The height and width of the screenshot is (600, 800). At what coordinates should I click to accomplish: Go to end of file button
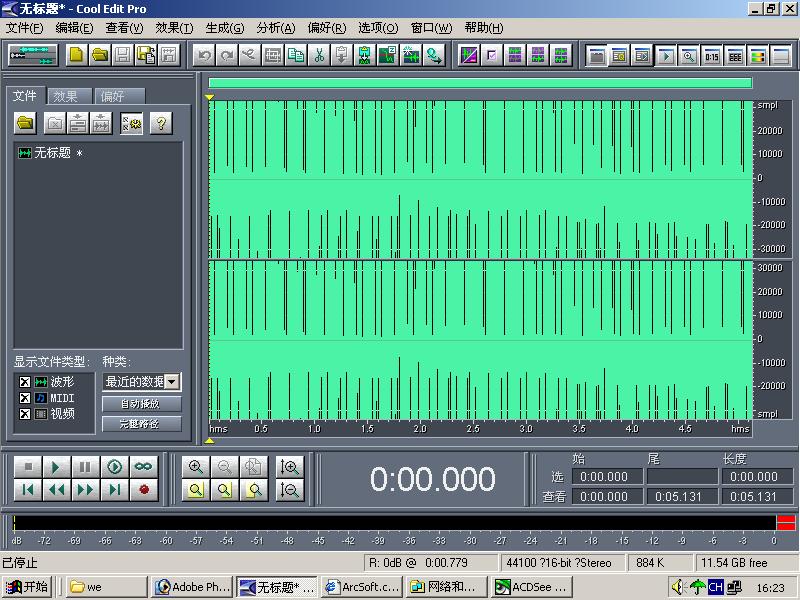(x=114, y=490)
